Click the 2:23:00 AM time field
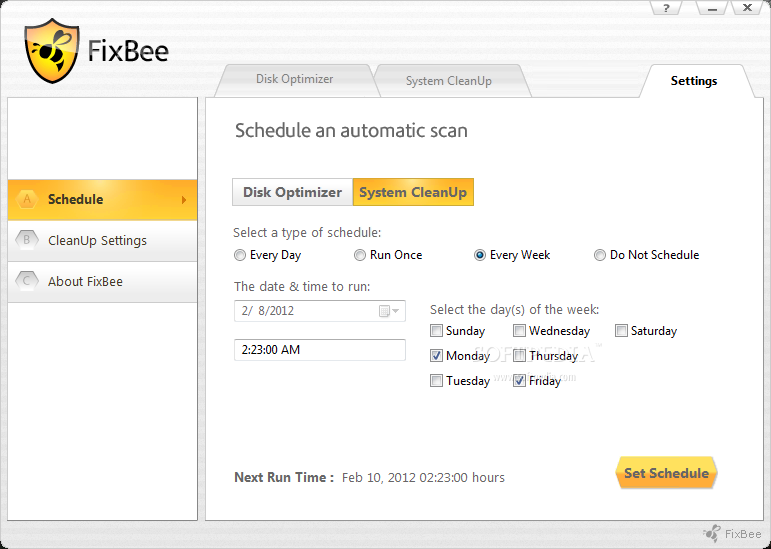 pos(320,350)
